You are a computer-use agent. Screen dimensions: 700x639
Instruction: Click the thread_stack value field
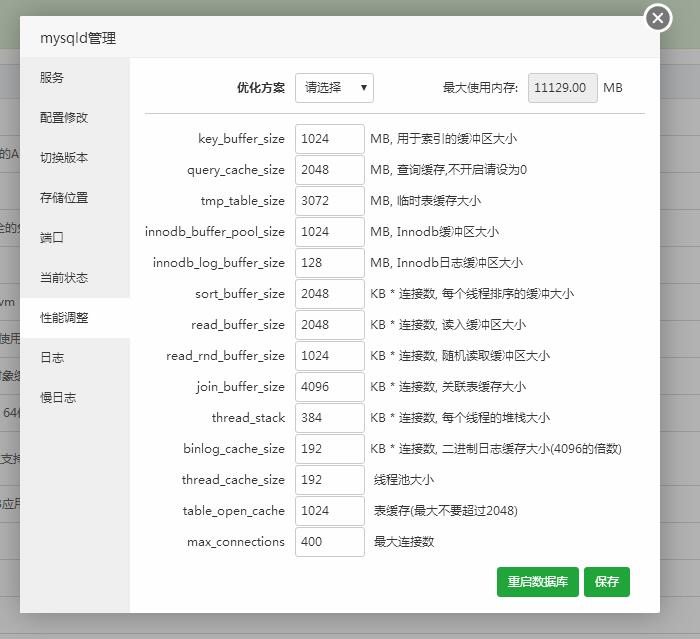pyautogui.click(x=329, y=418)
